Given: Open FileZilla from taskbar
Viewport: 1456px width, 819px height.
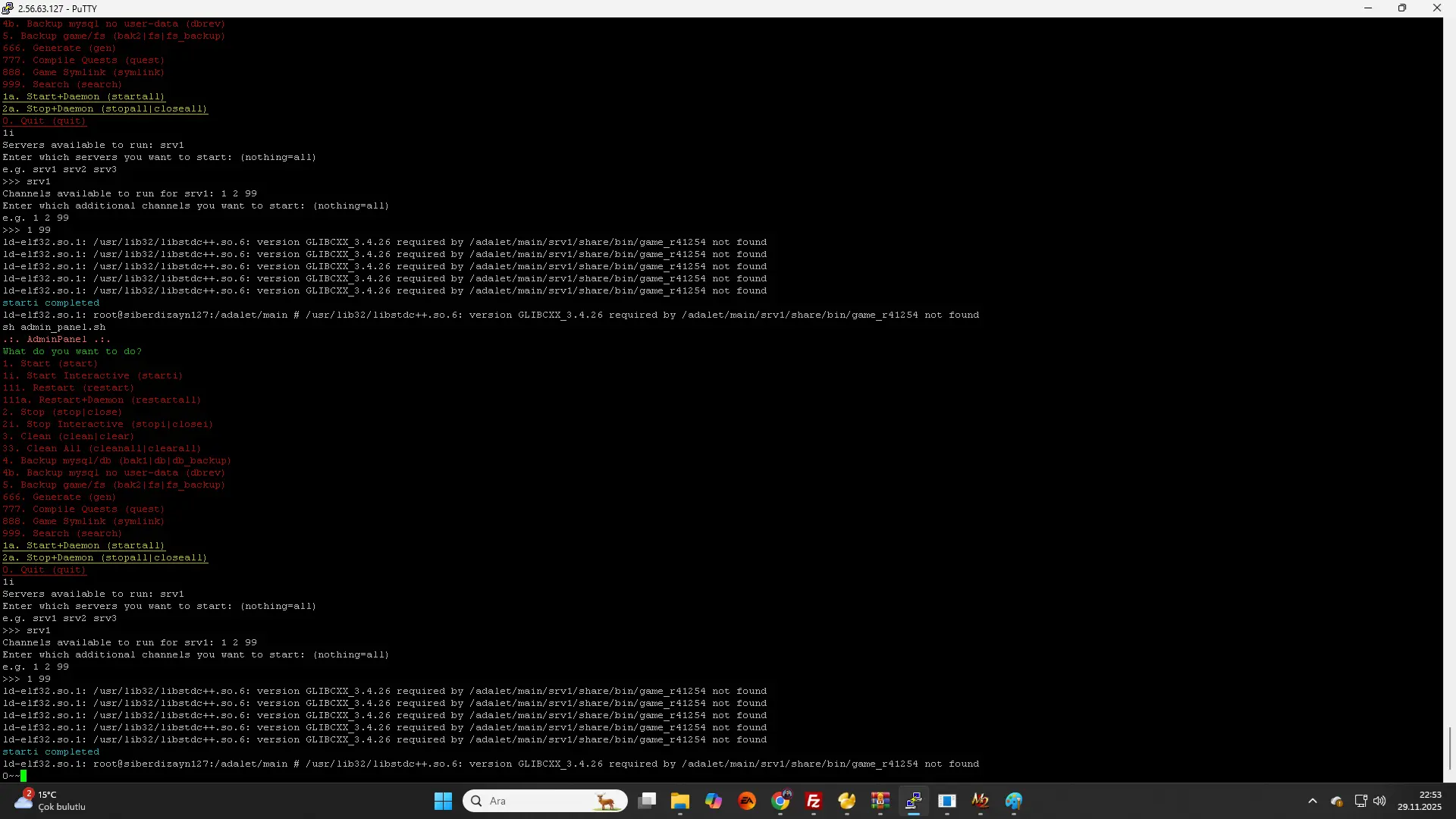Looking at the screenshot, I should tap(814, 801).
